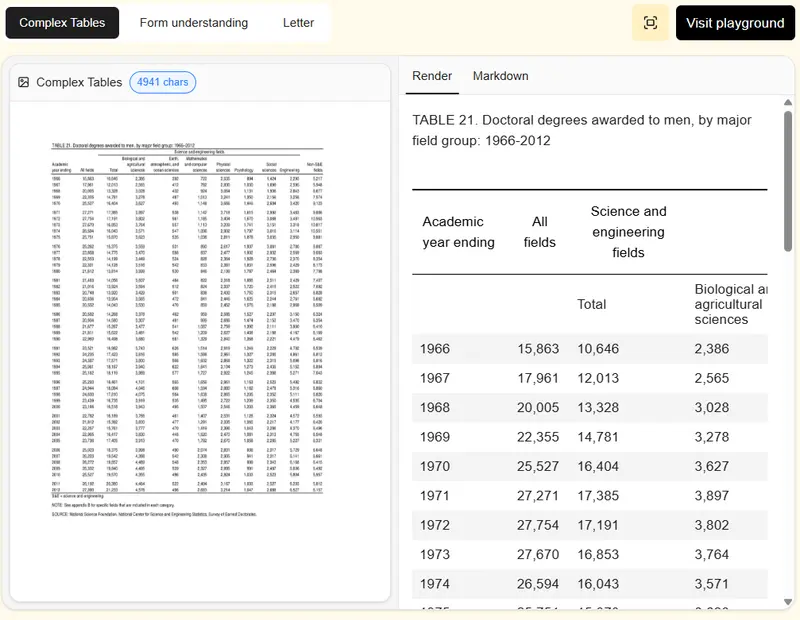
Task: Click the All fields column header
Action: pos(540,231)
